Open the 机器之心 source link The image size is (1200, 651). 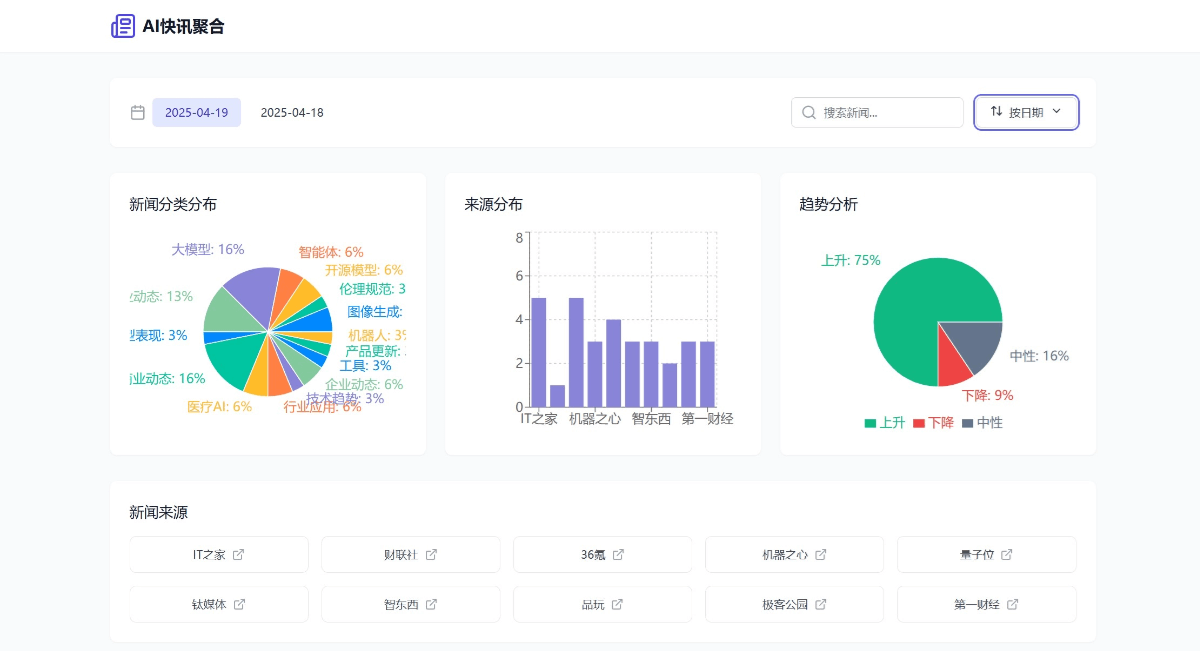[795, 554]
